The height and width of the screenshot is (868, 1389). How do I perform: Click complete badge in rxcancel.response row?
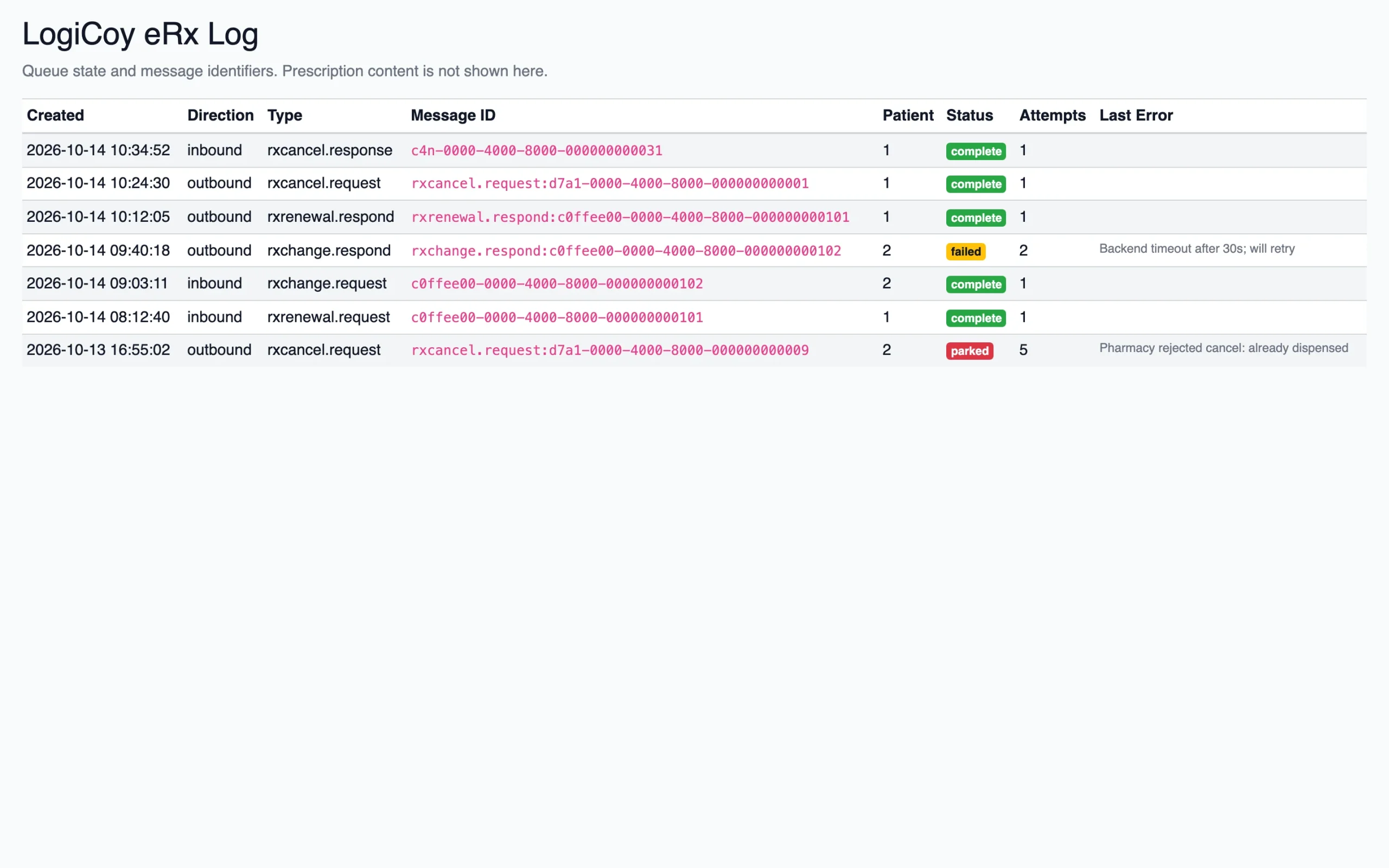coord(976,151)
